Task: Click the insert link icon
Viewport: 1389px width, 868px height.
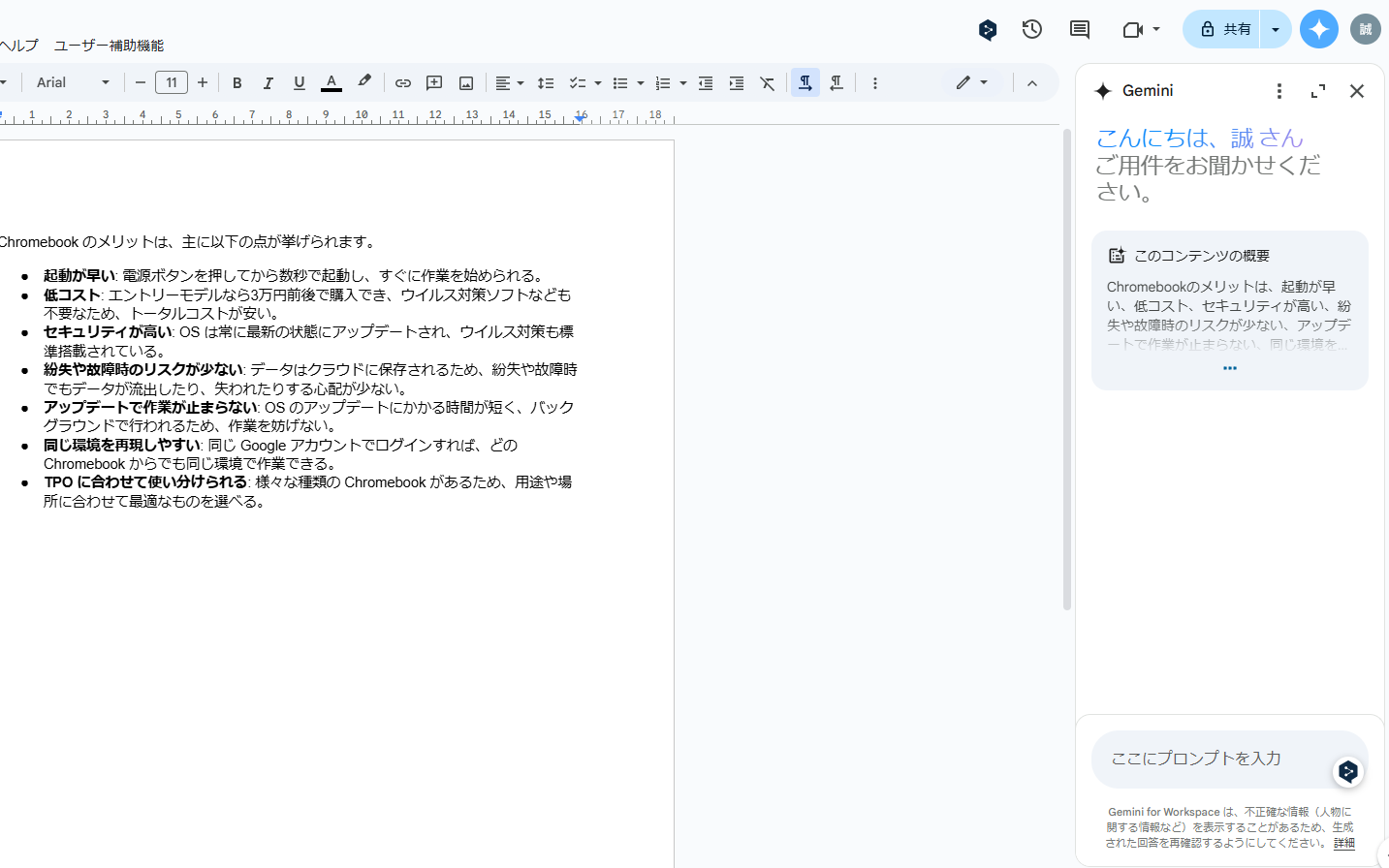Action: [403, 83]
